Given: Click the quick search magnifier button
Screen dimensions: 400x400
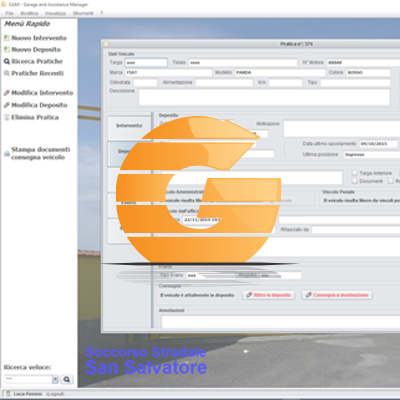Looking at the screenshot, I should 67,379.
